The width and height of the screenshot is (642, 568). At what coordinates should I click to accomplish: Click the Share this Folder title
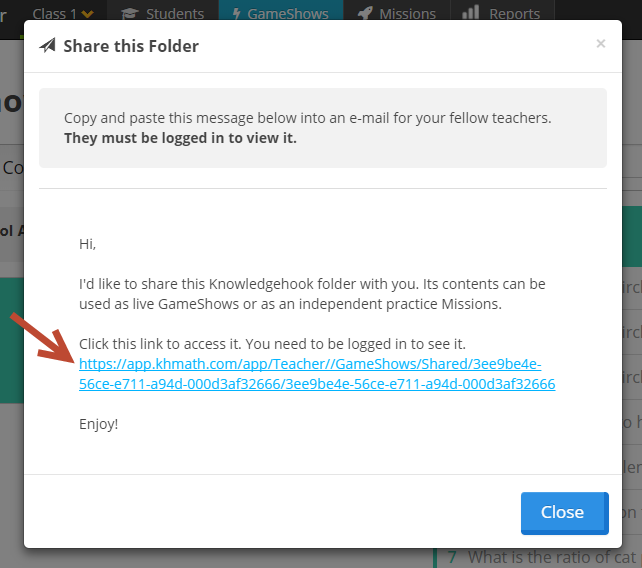(131, 46)
